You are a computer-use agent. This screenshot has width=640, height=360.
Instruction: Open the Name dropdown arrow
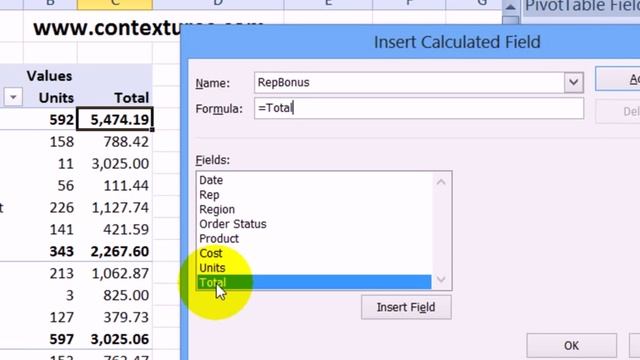click(x=573, y=82)
